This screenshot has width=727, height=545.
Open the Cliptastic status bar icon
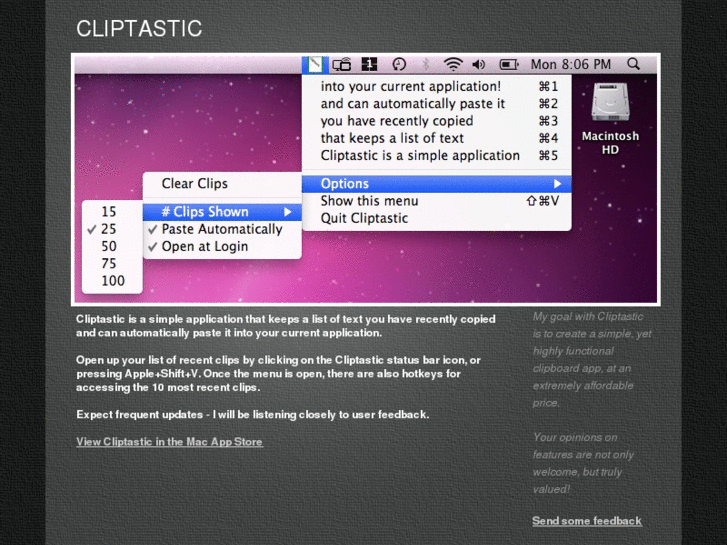(315, 64)
